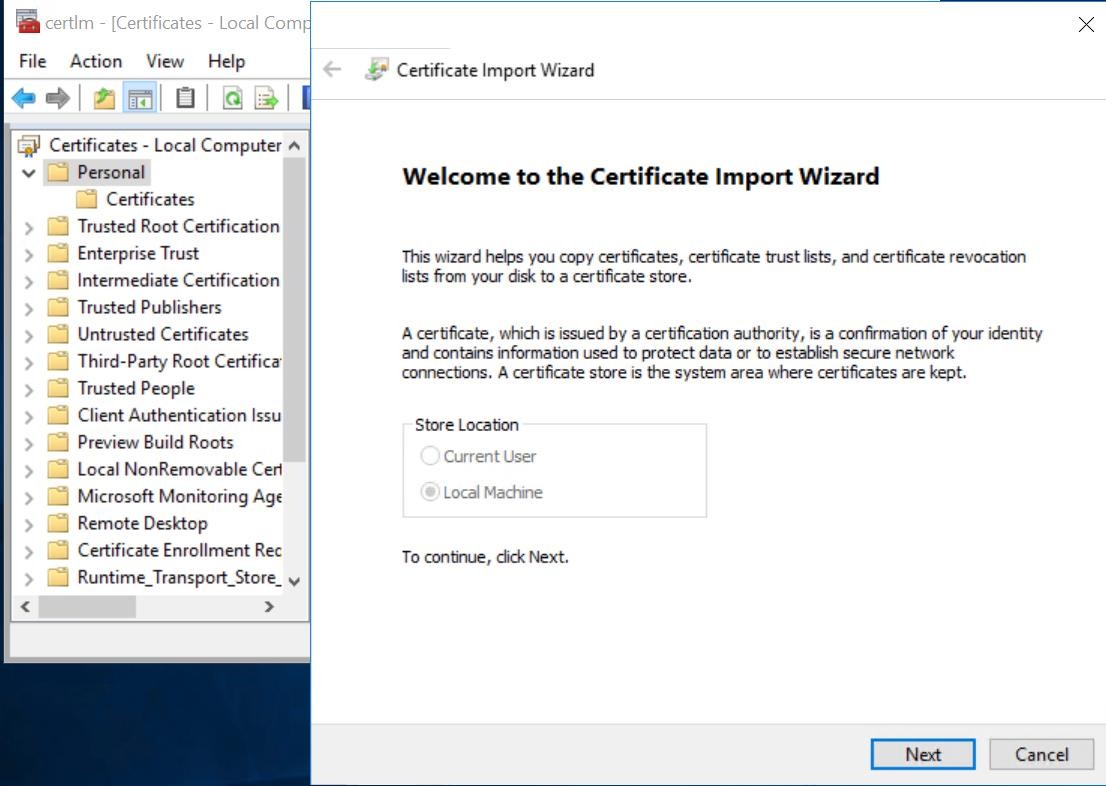Click the Up One Level folder icon
The image size is (1106, 786).
[x=104, y=98]
